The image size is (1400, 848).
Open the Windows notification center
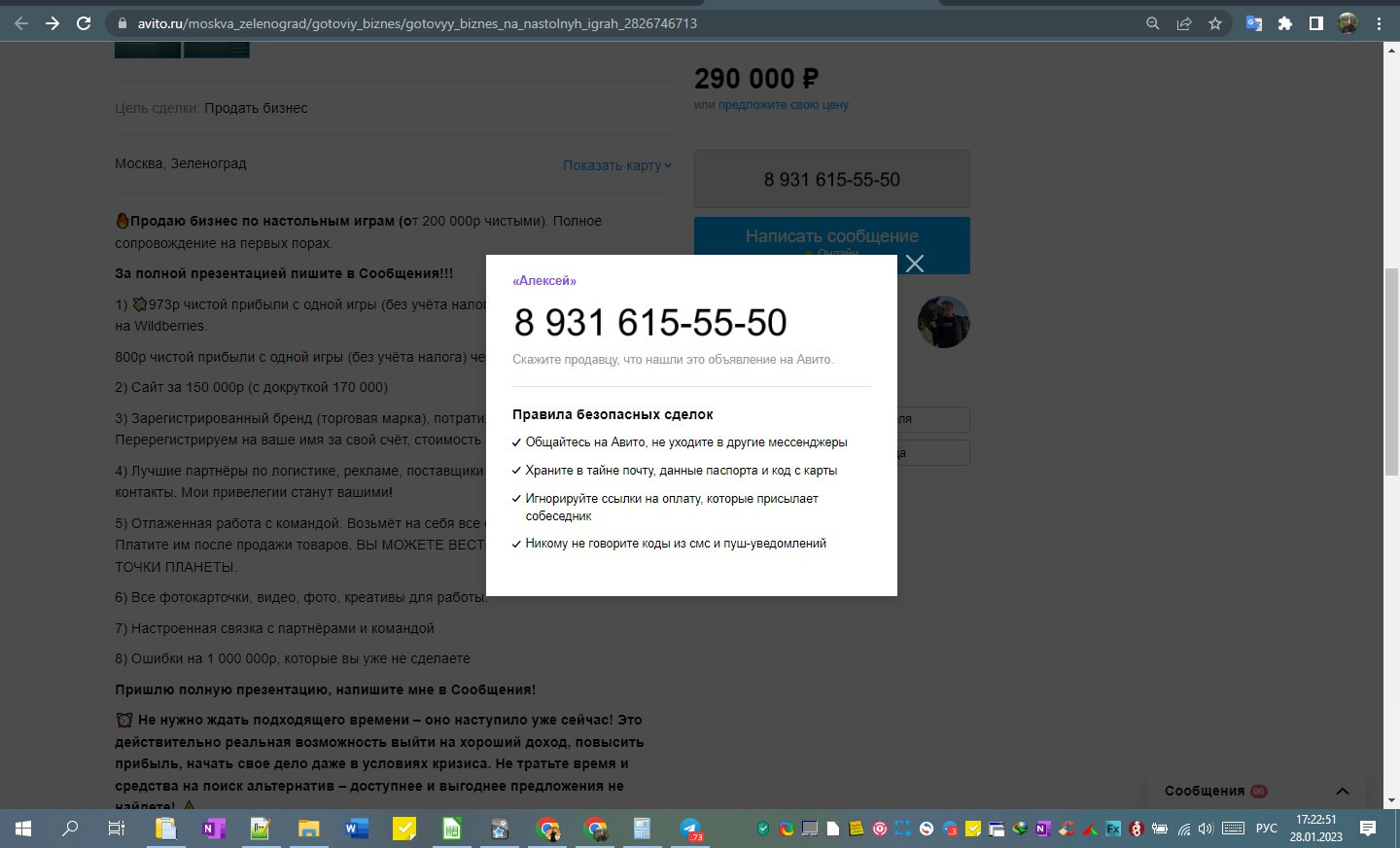(1368, 829)
